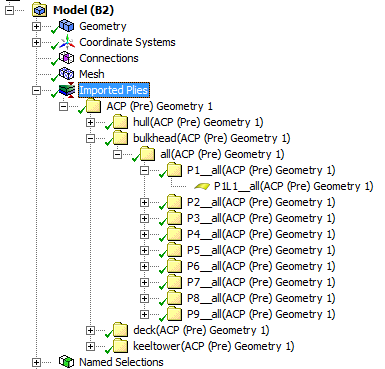This screenshot has height=369, width=385.
Task: Click the P4__all folder icon
Action: coord(174,234)
